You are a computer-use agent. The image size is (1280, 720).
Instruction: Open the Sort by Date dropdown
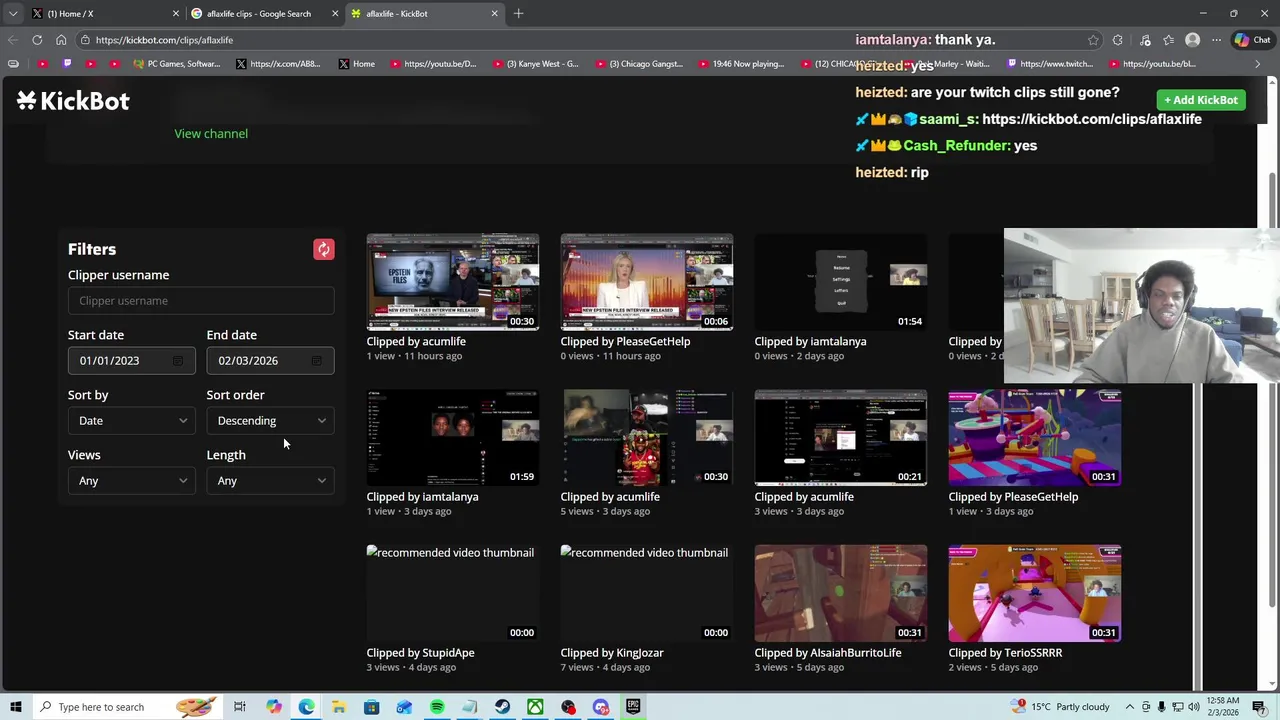tap(131, 421)
